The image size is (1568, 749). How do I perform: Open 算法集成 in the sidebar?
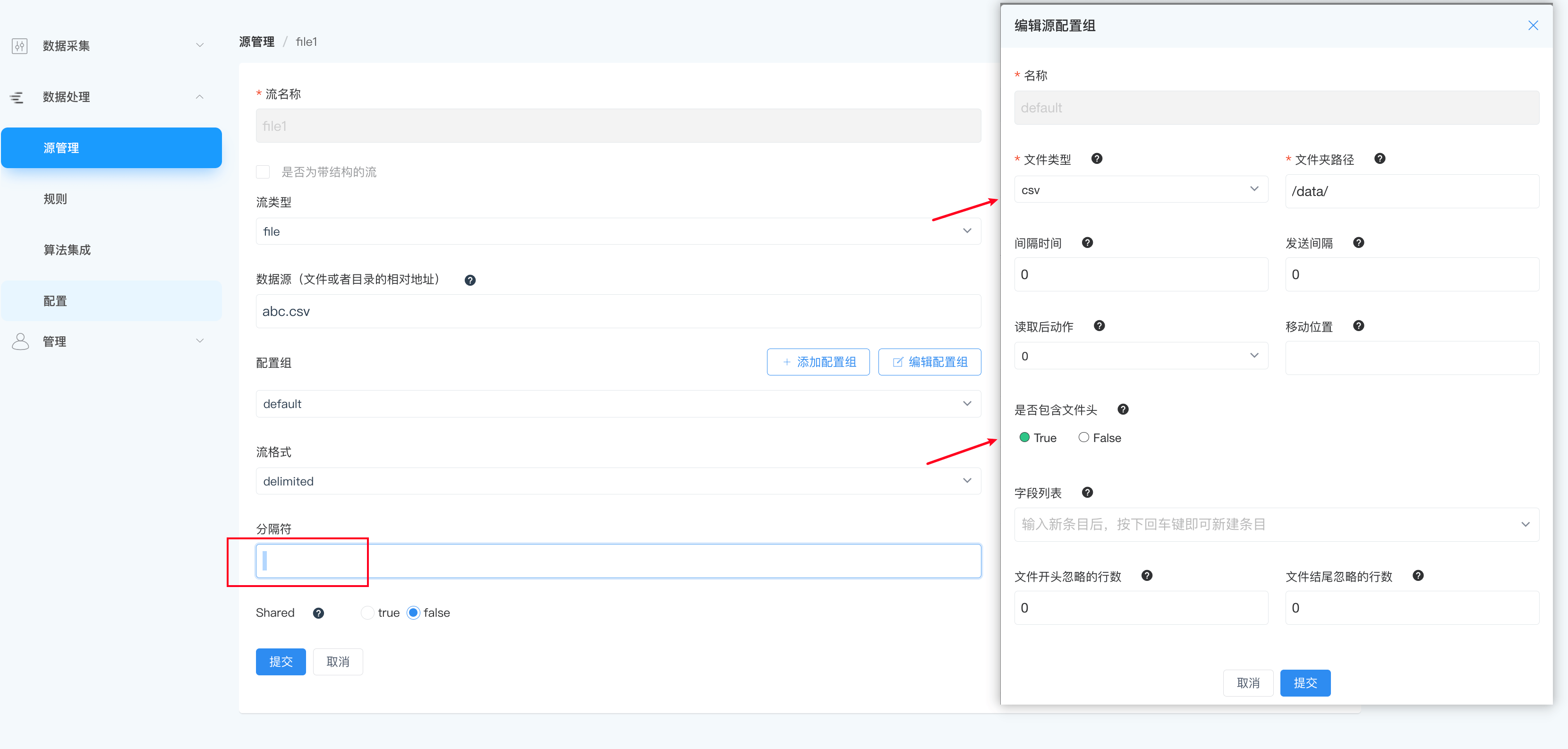point(67,250)
